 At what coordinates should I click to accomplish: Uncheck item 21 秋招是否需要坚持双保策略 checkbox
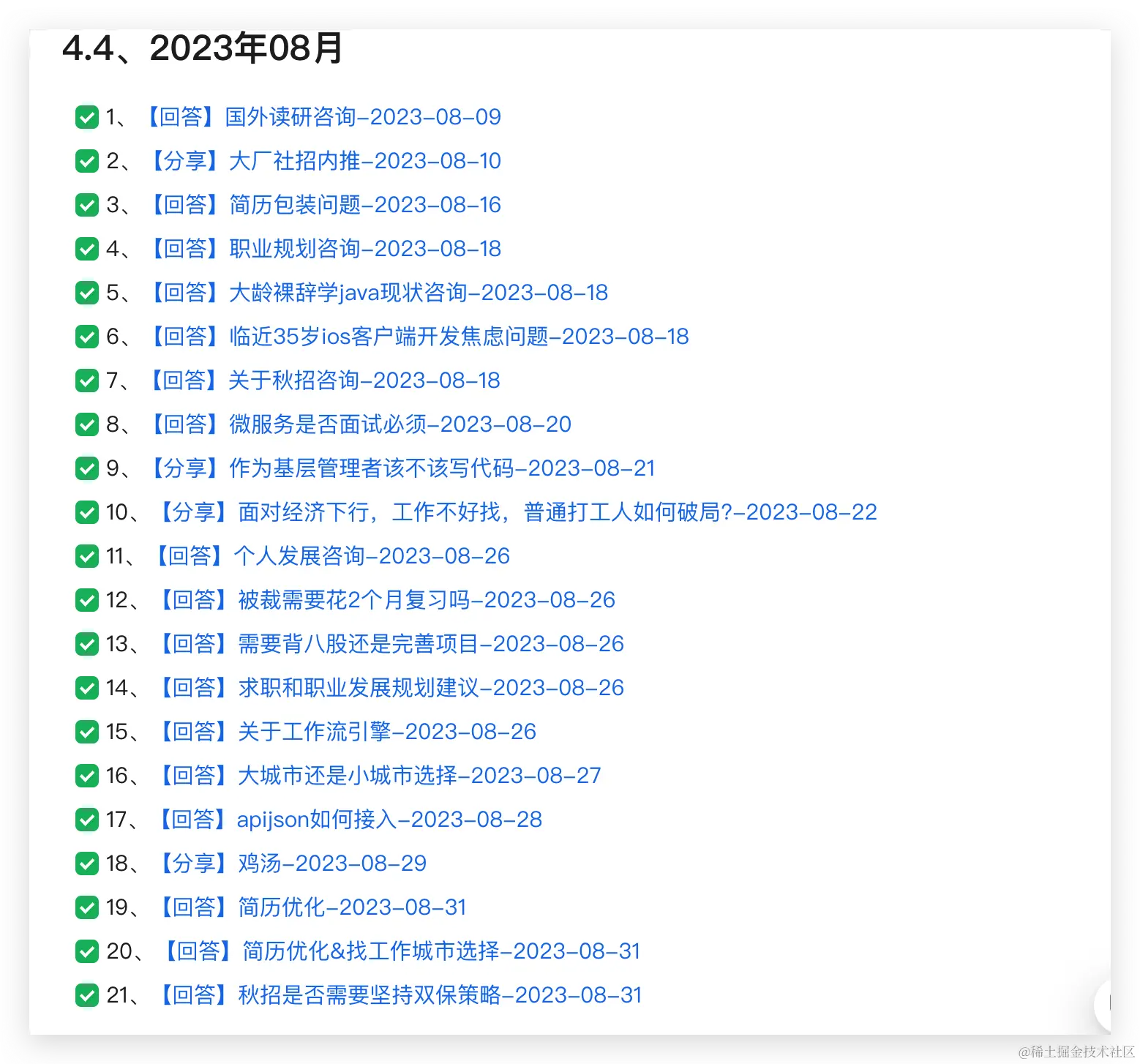(x=87, y=995)
